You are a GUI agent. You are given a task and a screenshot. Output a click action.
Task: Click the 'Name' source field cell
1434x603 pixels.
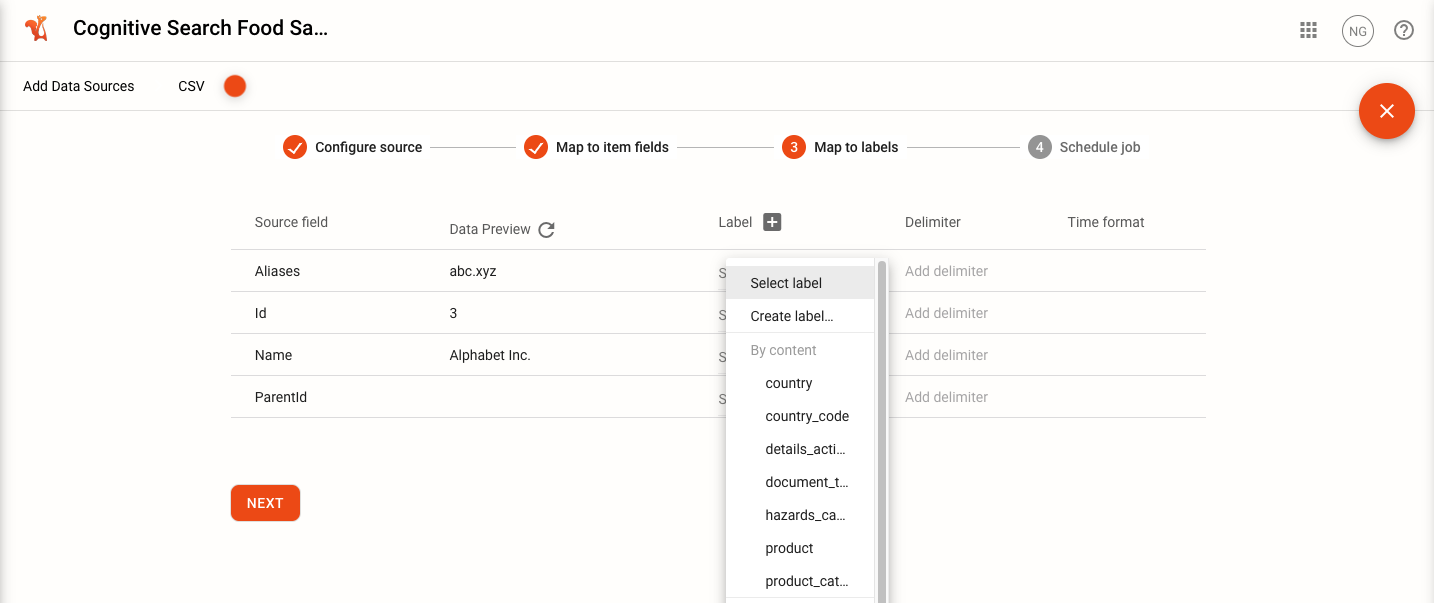pyautogui.click(x=273, y=355)
